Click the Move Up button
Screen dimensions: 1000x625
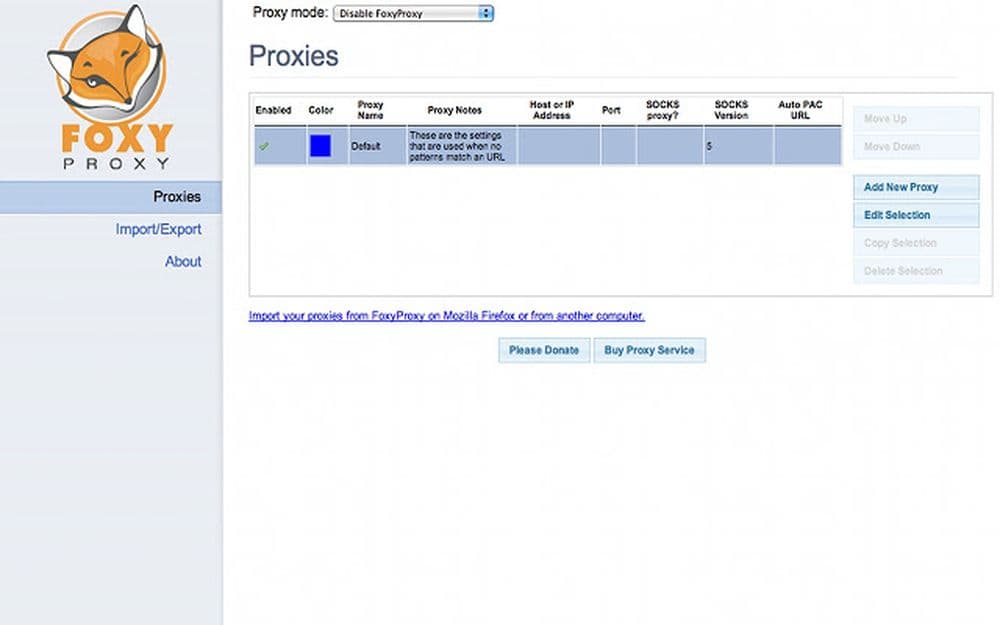click(x=914, y=118)
